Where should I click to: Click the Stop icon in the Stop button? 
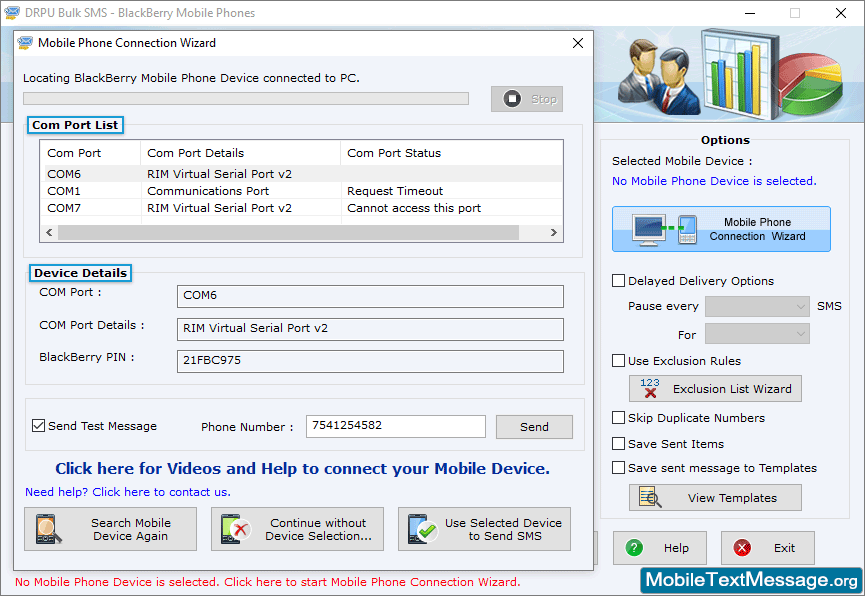click(x=512, y=99)
